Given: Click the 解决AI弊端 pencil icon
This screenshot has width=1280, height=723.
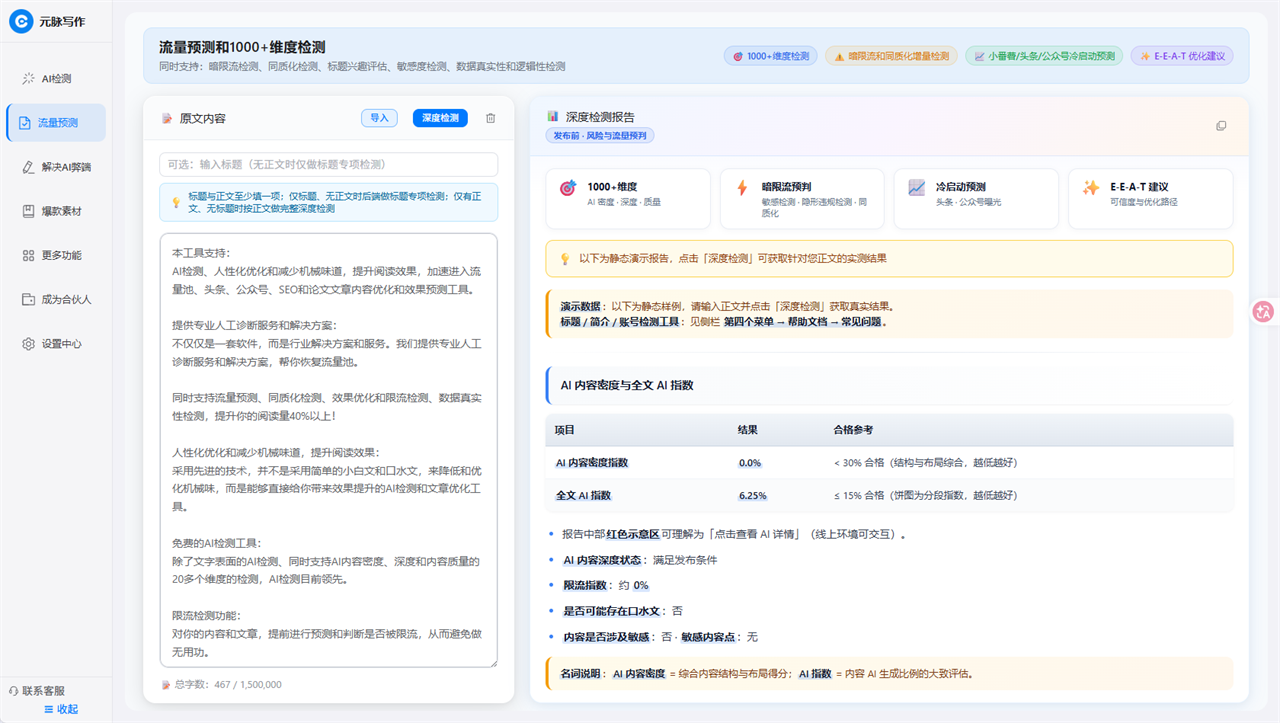Looking at the screenshot, I should [28, 167].
